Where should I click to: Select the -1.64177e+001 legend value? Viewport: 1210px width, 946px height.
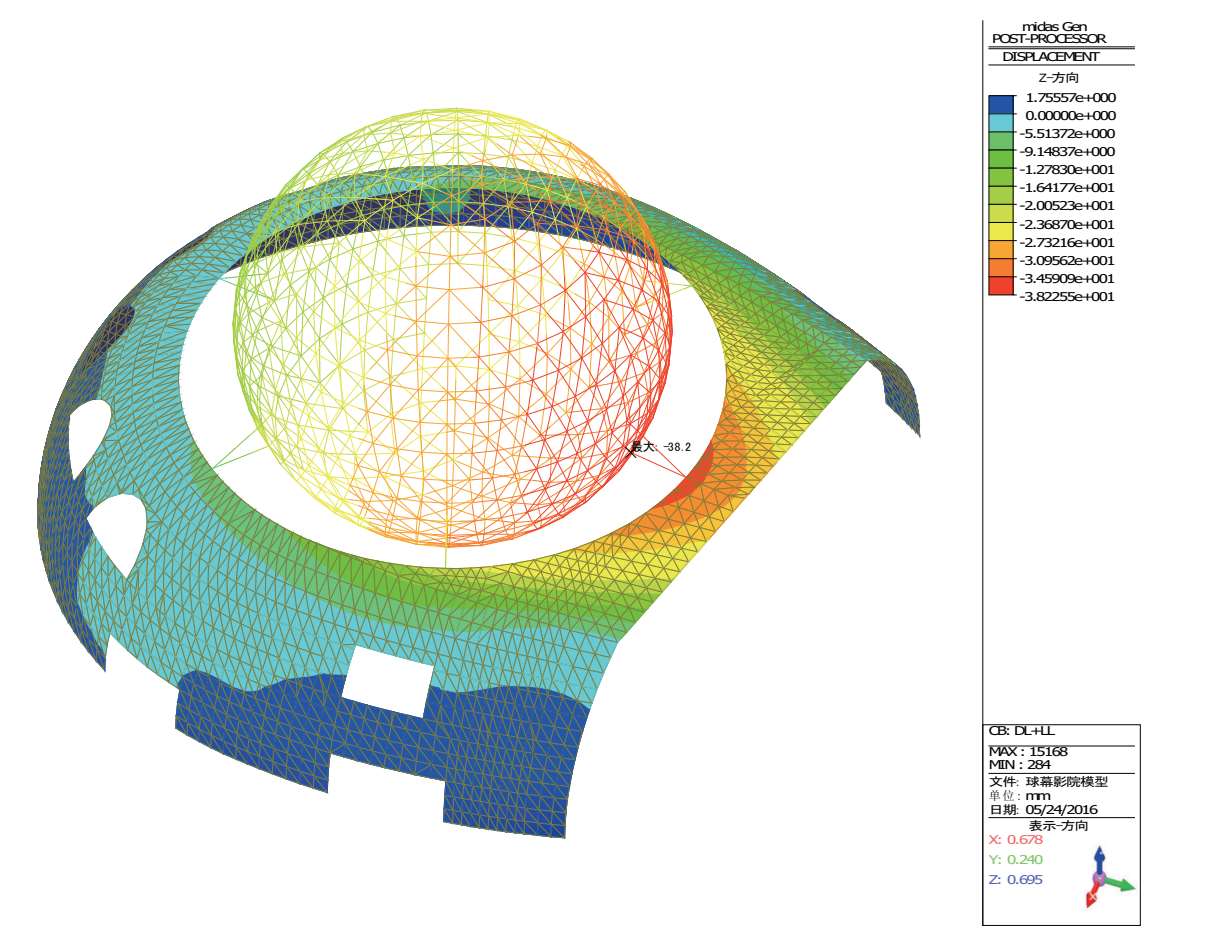(1068, 188)
